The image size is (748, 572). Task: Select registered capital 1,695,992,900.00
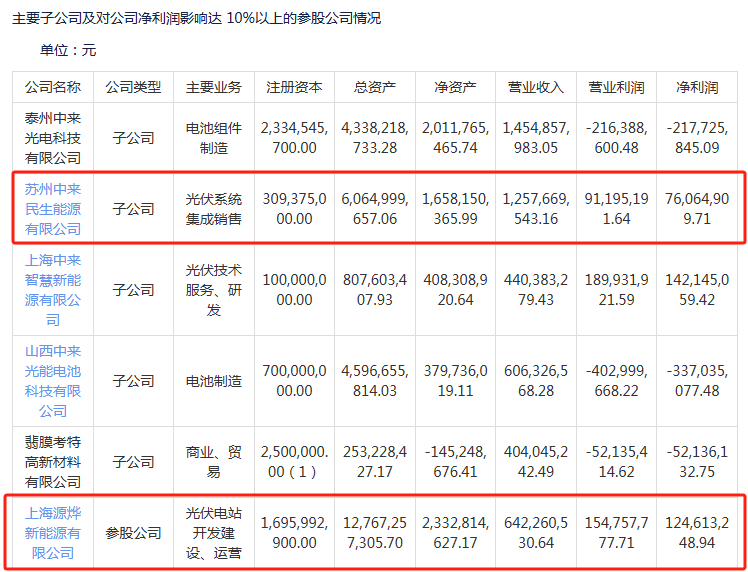294,533
